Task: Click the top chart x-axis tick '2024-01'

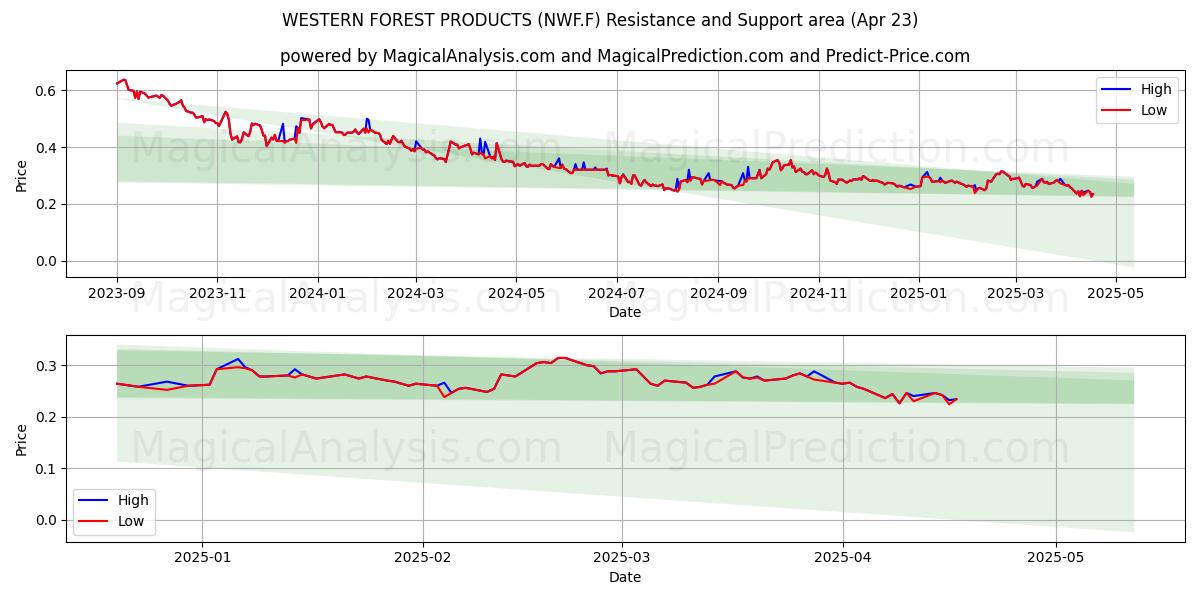Action: click(x=318, y=294)
